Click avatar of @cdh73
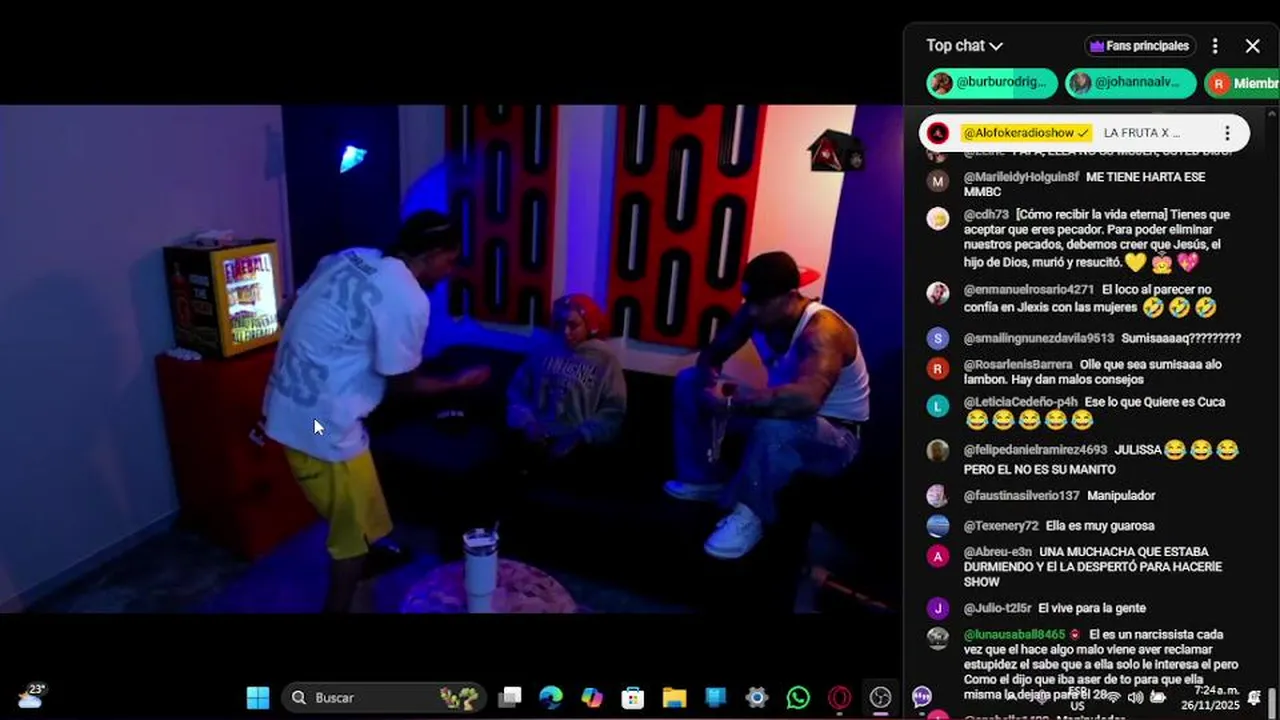 tap(937, 219)
